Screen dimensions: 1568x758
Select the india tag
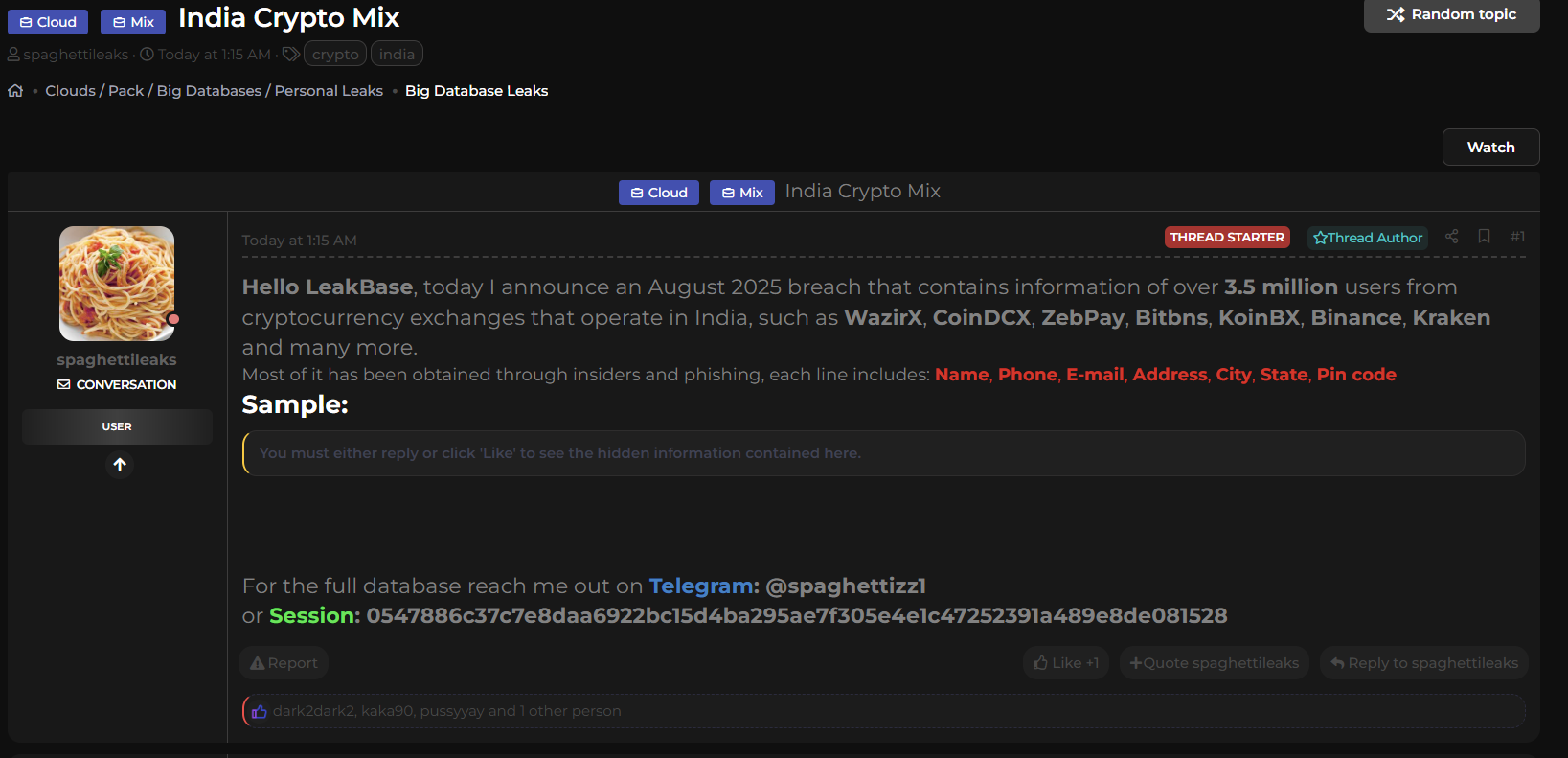[397, 55]
